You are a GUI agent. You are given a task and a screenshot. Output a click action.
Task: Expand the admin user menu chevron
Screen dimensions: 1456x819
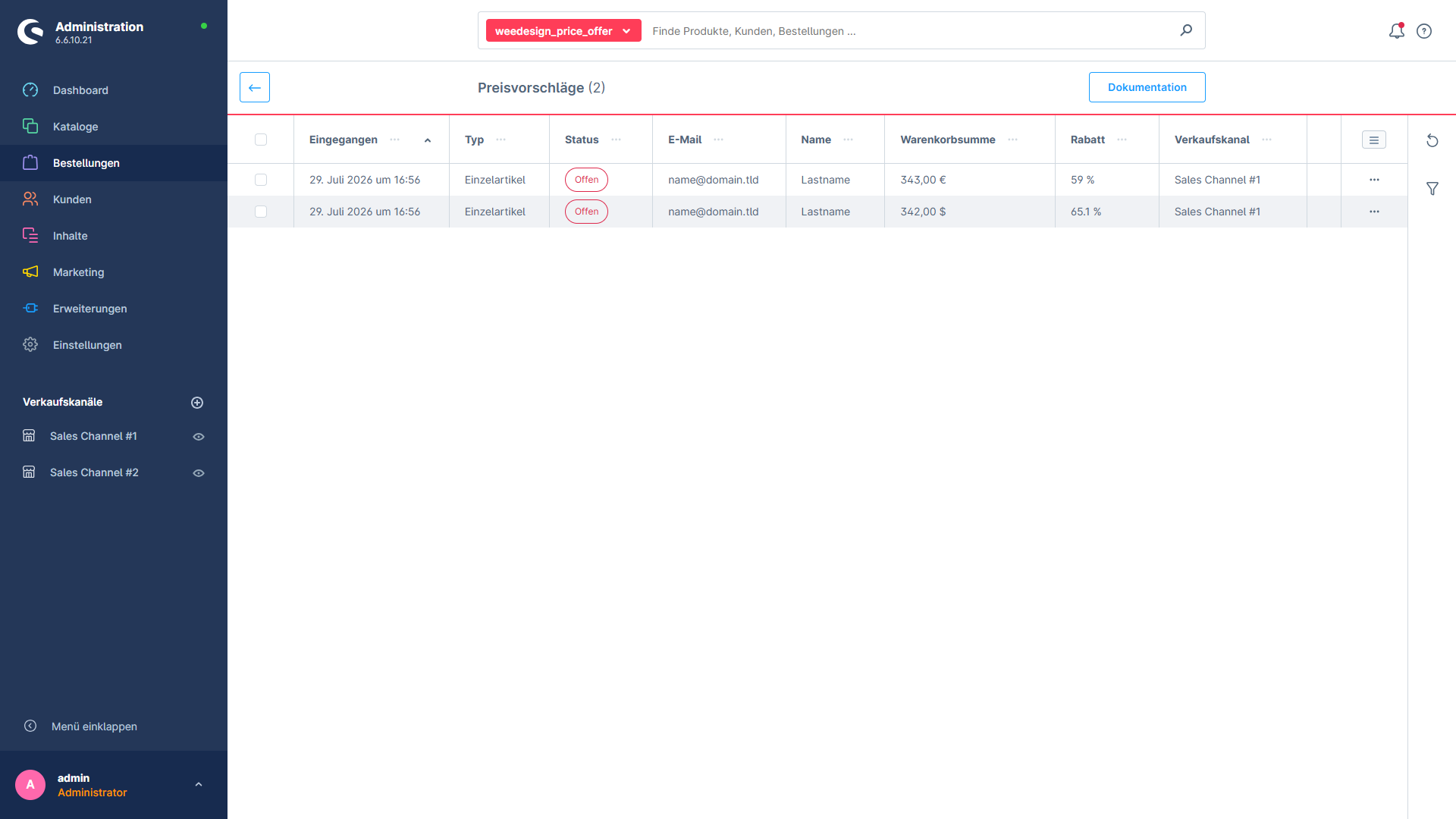[x=199, y=785]
